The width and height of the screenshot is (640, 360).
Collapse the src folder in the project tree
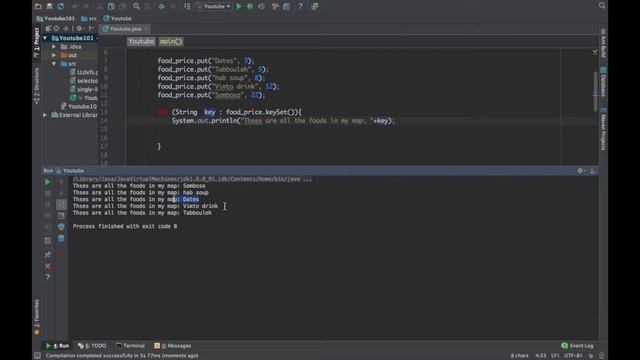click(54, 64)
